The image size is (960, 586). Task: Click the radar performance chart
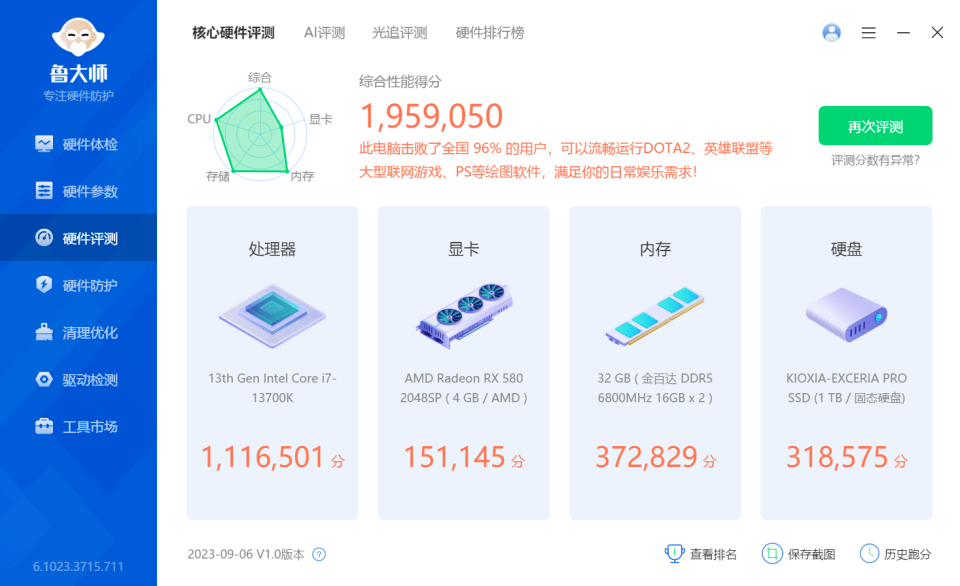260,133
